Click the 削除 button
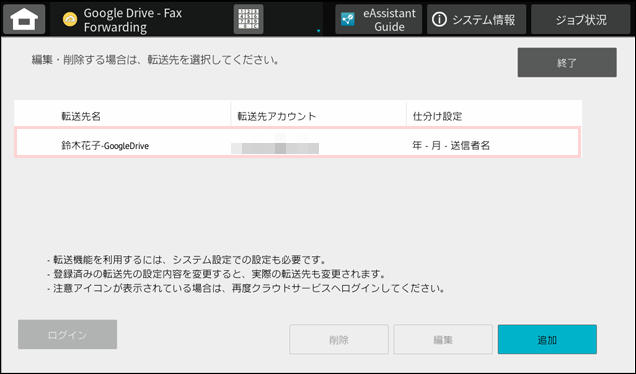This screenshot has height=374, width=636. click(339, 339)
